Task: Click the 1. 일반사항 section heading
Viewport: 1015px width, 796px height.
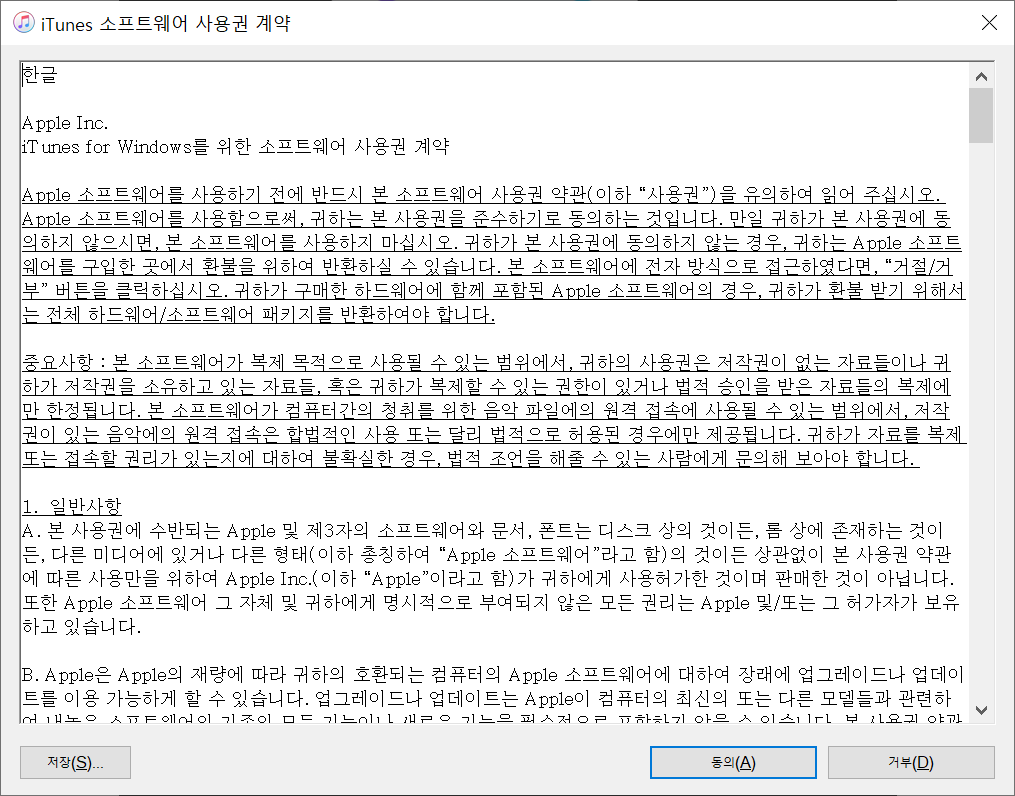Action: pyautogui.click(x=72, y=506)
